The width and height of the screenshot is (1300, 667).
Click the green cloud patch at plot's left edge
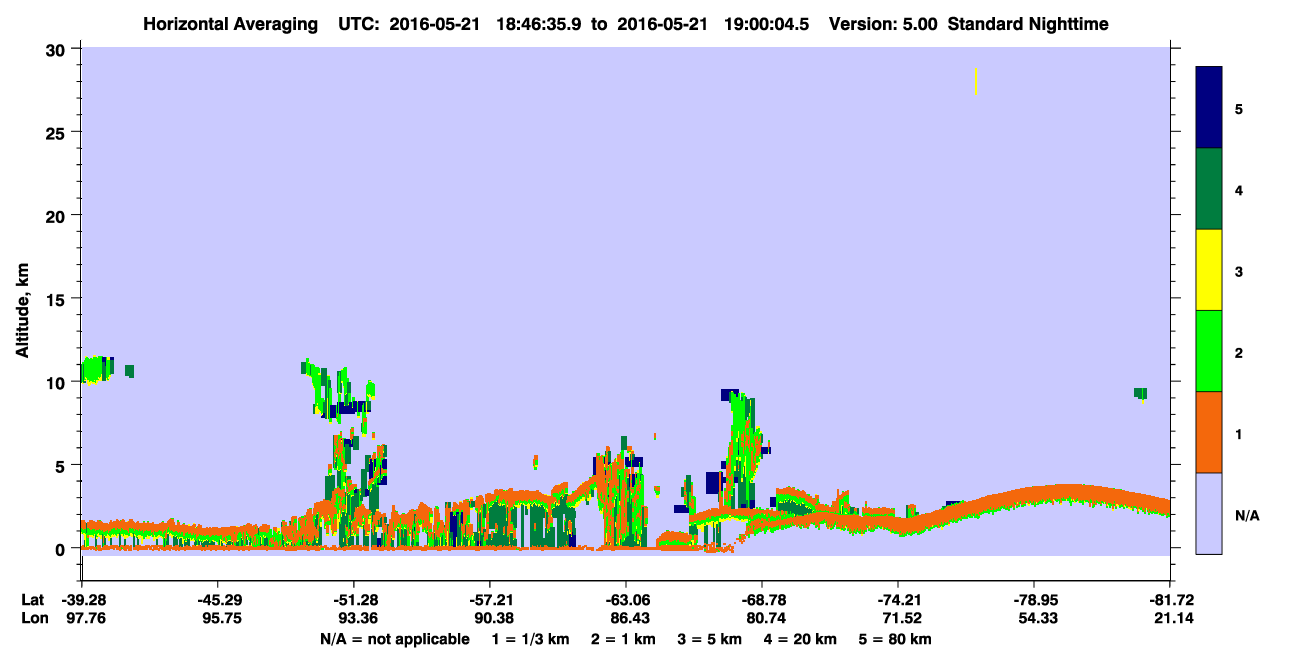97,369
